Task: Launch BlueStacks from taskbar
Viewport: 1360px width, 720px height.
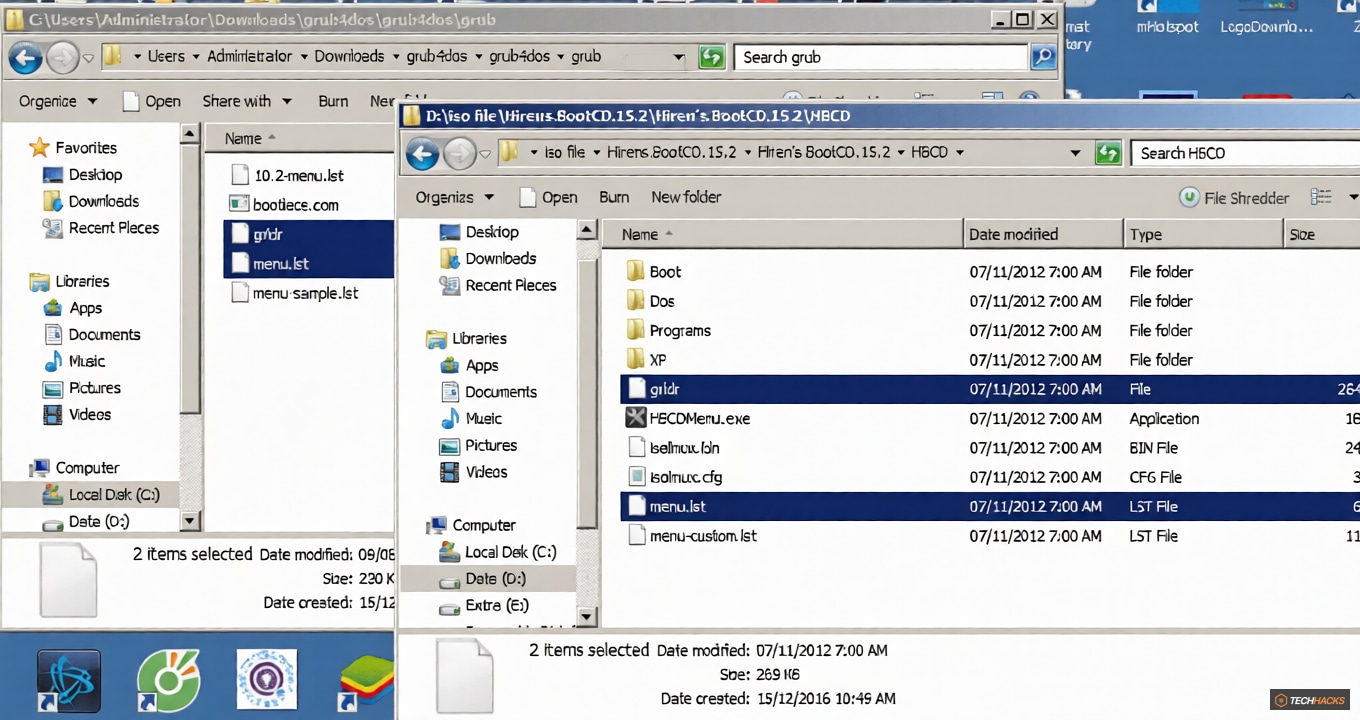Action: click(x=366, y=681)
